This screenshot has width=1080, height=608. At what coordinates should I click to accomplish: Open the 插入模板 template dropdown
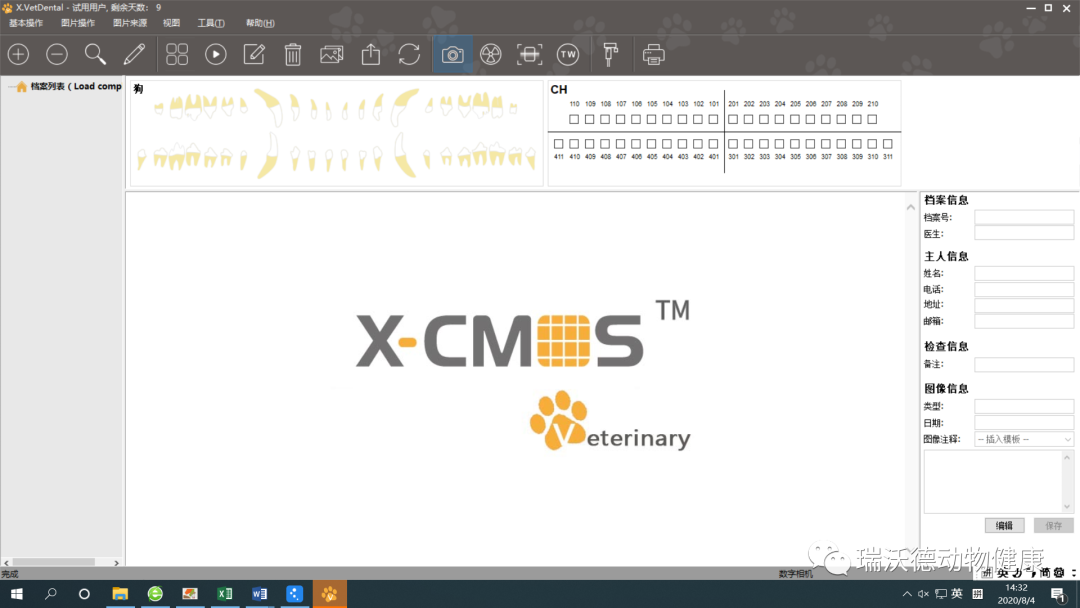pos(1024,439)
